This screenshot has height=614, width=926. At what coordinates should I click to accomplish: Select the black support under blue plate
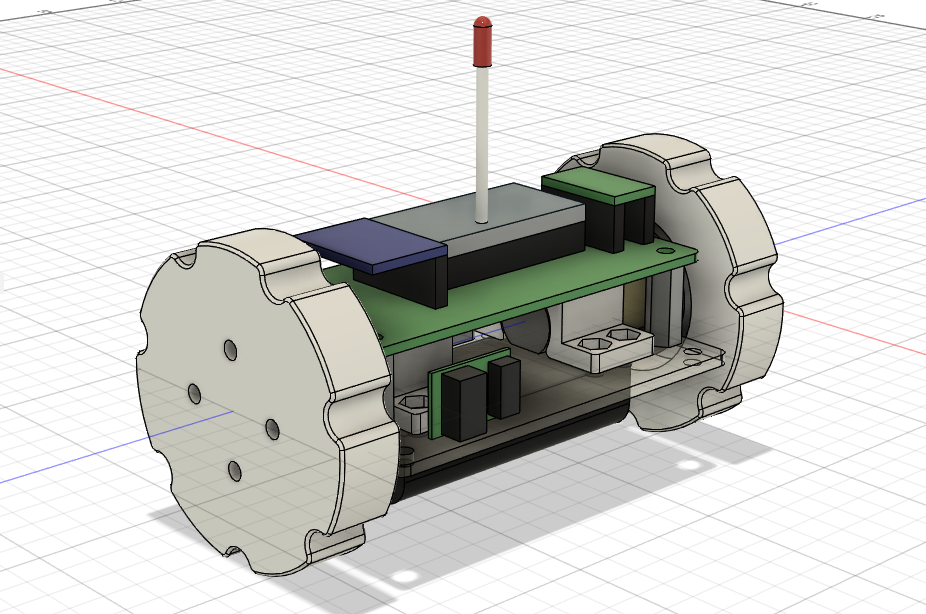407,283
